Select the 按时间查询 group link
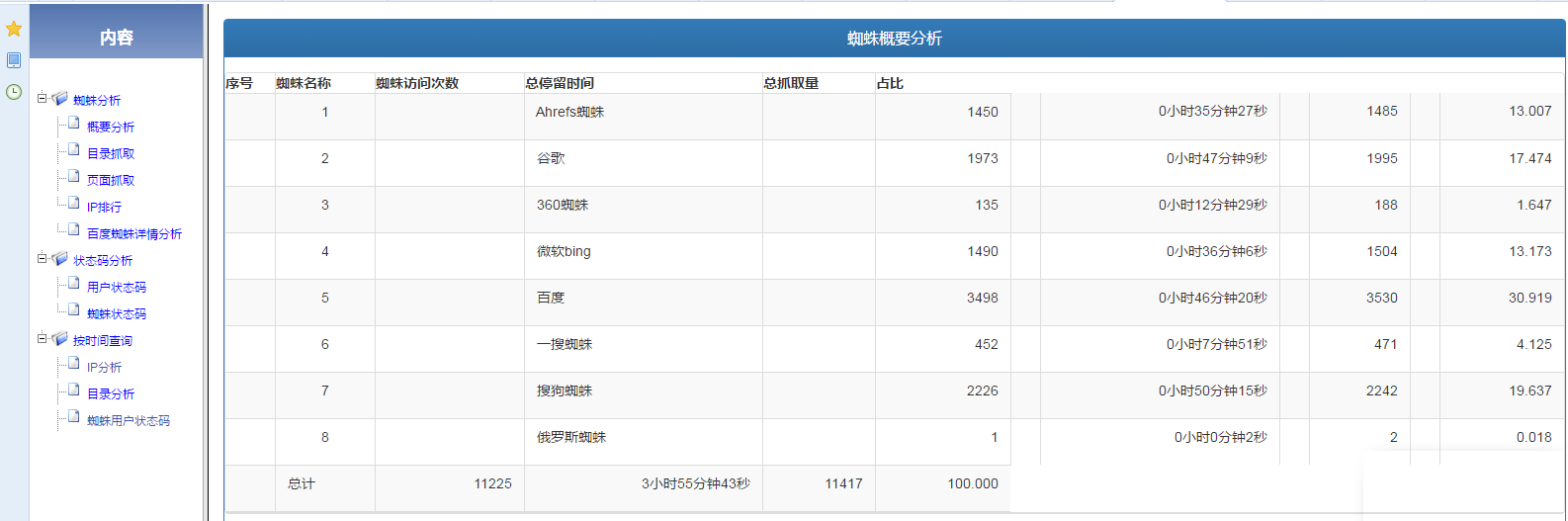The width and height of the screenshot is (1568, 521). (x=103, y=341)
